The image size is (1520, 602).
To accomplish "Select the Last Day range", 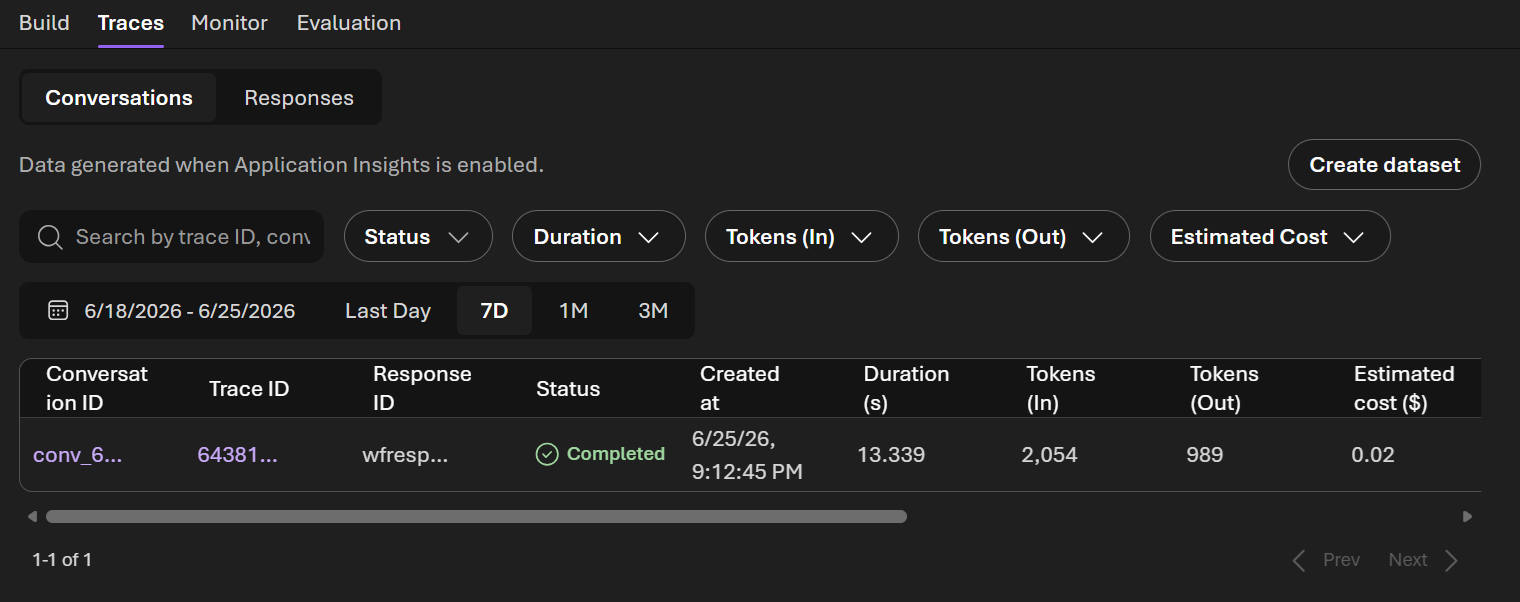I will [388, 311].
